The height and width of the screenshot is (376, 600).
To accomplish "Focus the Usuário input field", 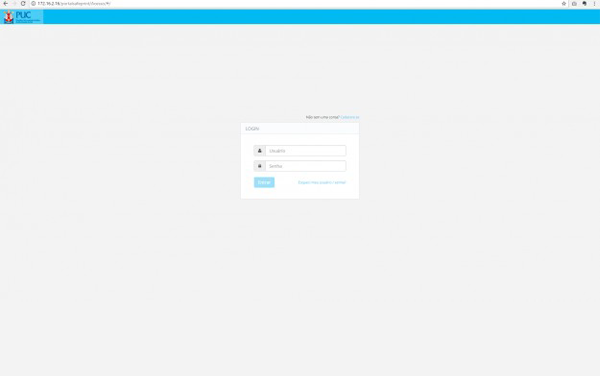I will 306,151.
